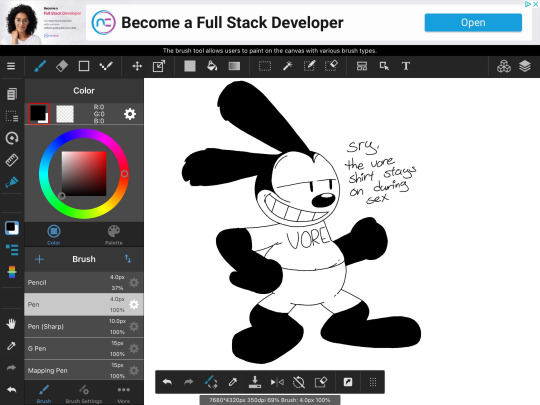
Task: Select the G Pen brush
Action: (x=84, y=349)
